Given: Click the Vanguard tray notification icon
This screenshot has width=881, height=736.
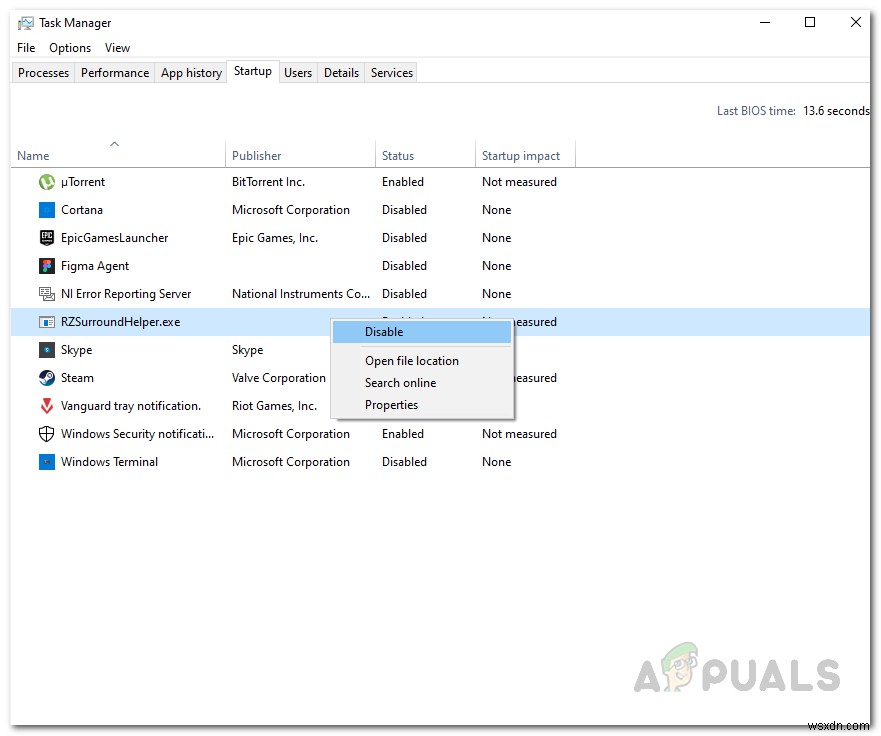Looking at the screenshot, I should click(44, 406).
